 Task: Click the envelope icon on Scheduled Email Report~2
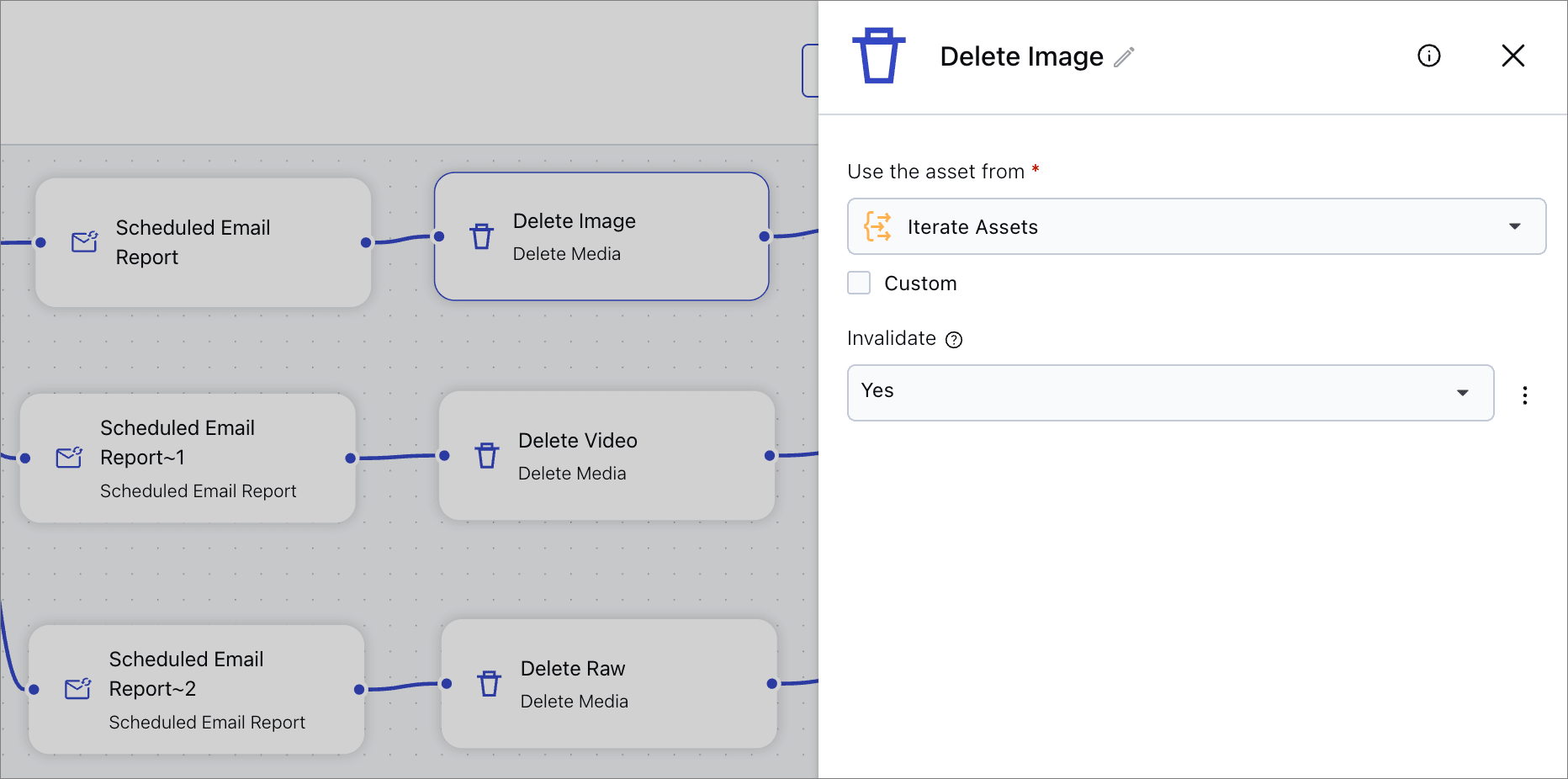[x=78, y=689]
